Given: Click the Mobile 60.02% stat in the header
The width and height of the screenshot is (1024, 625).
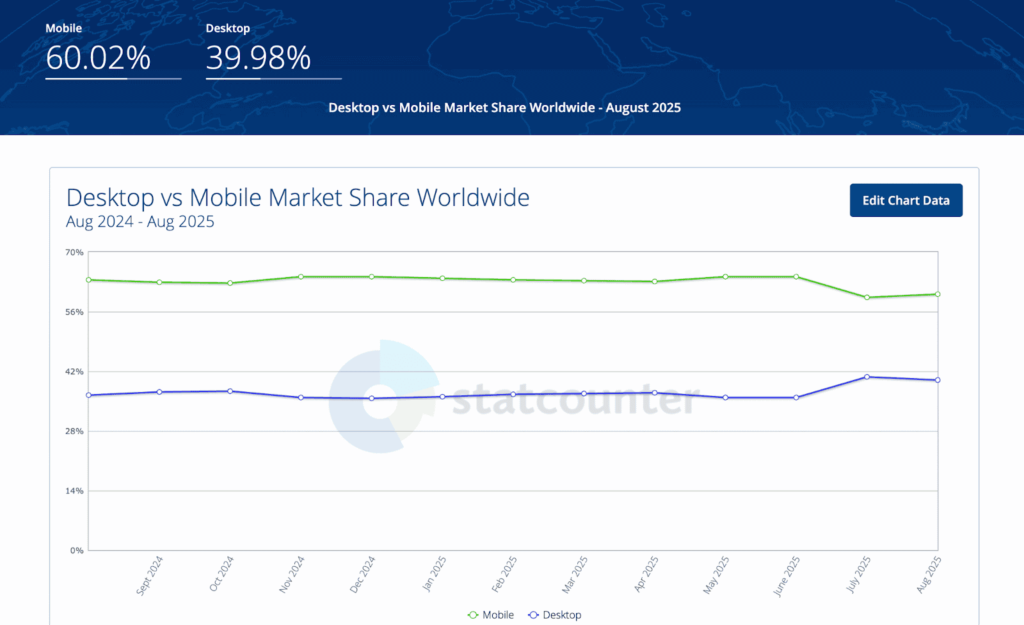Looking at the screenshot, I should point(98,58).
